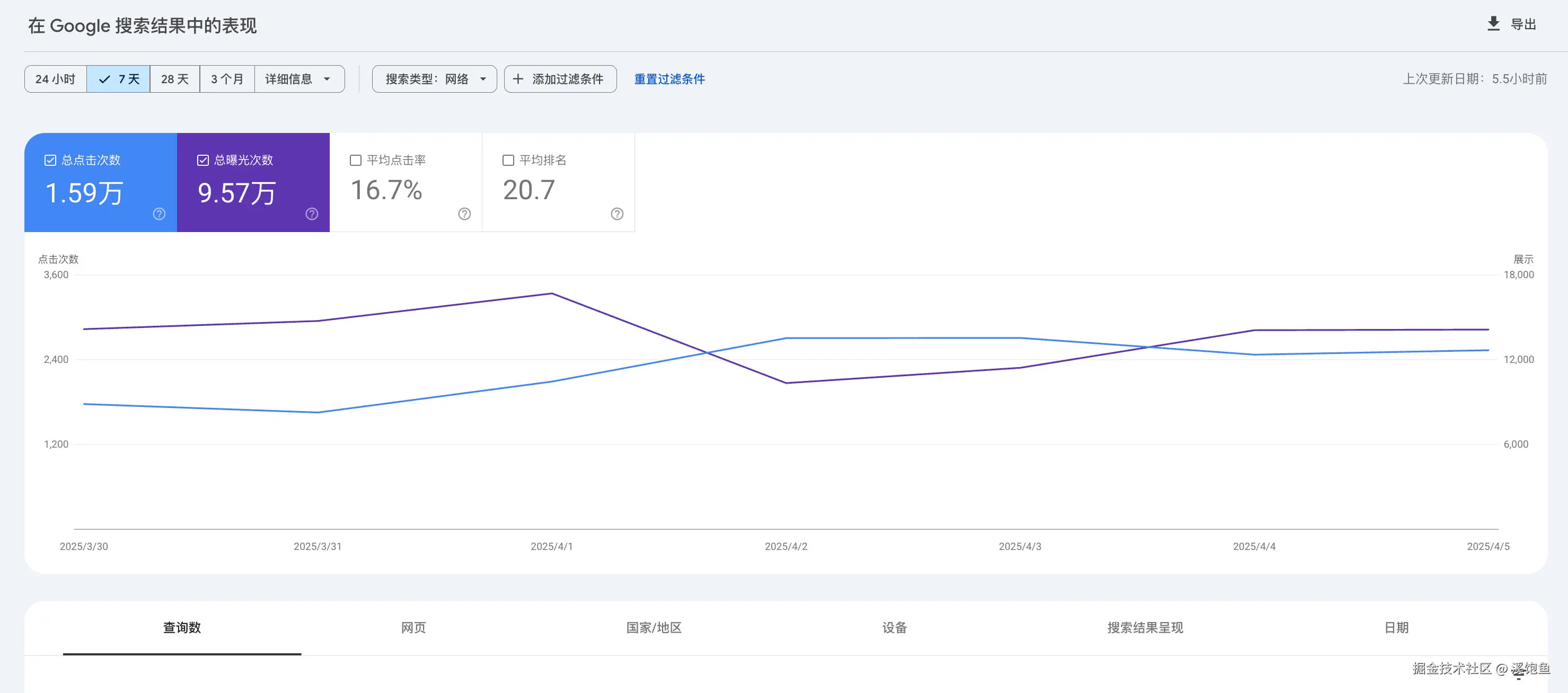Switch to the 国家/地区 tab
1568x693 pixels.
point(654,627)
